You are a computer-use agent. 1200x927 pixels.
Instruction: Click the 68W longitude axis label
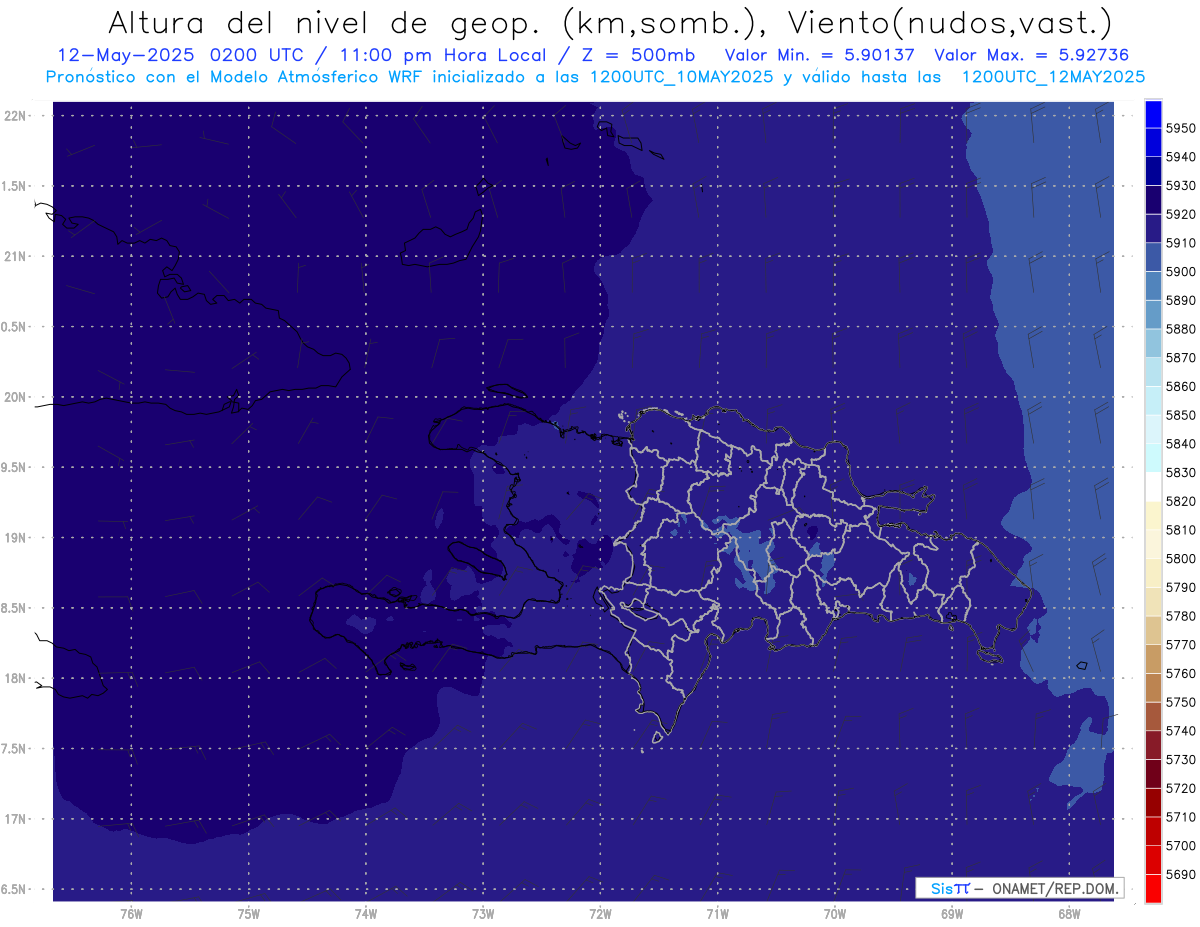point(1069,915)
